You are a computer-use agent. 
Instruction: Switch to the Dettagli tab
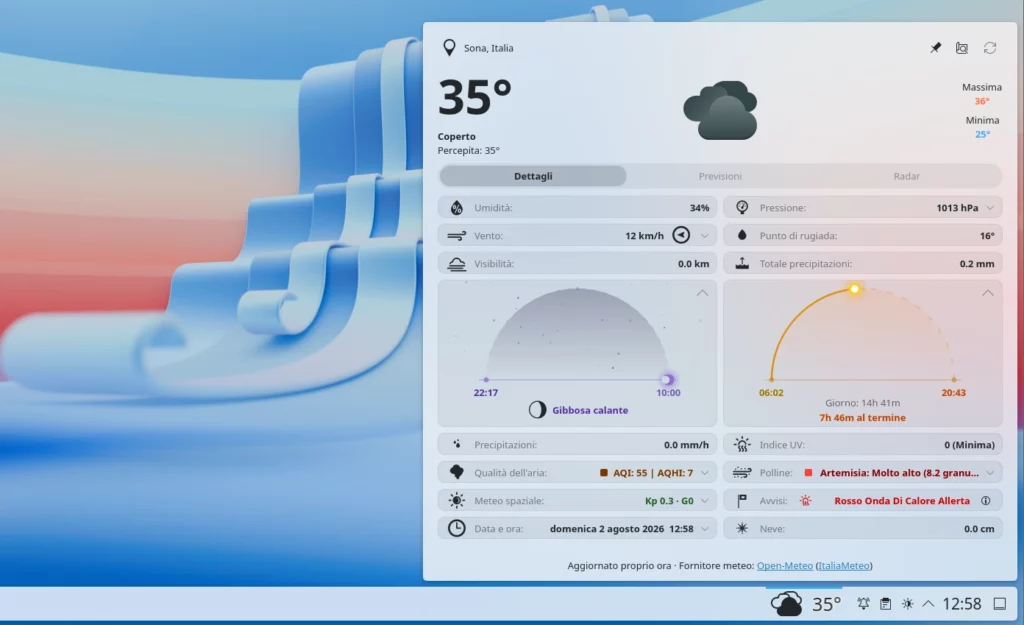click(x=533, y=176)
